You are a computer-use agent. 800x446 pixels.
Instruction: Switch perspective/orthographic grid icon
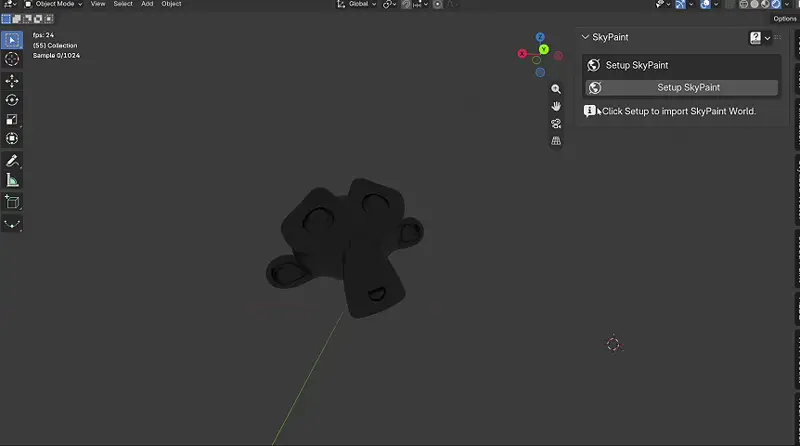click(x=556, y=141)
